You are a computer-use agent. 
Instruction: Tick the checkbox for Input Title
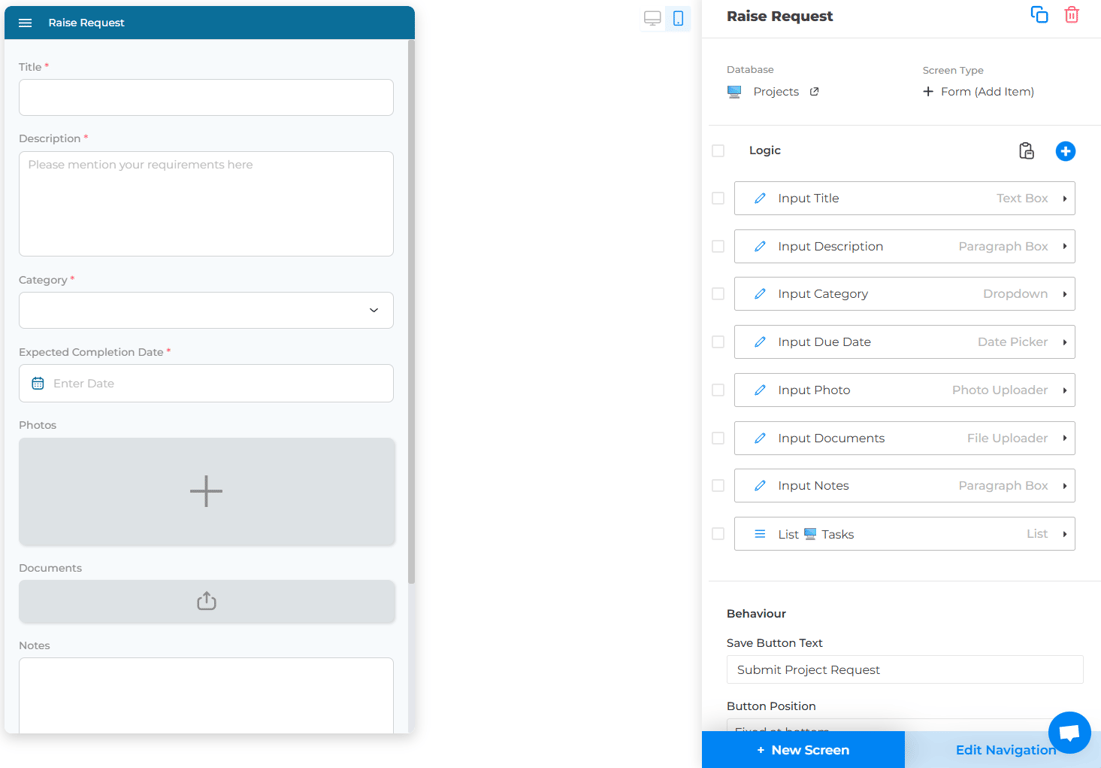[x=718, y=199]
